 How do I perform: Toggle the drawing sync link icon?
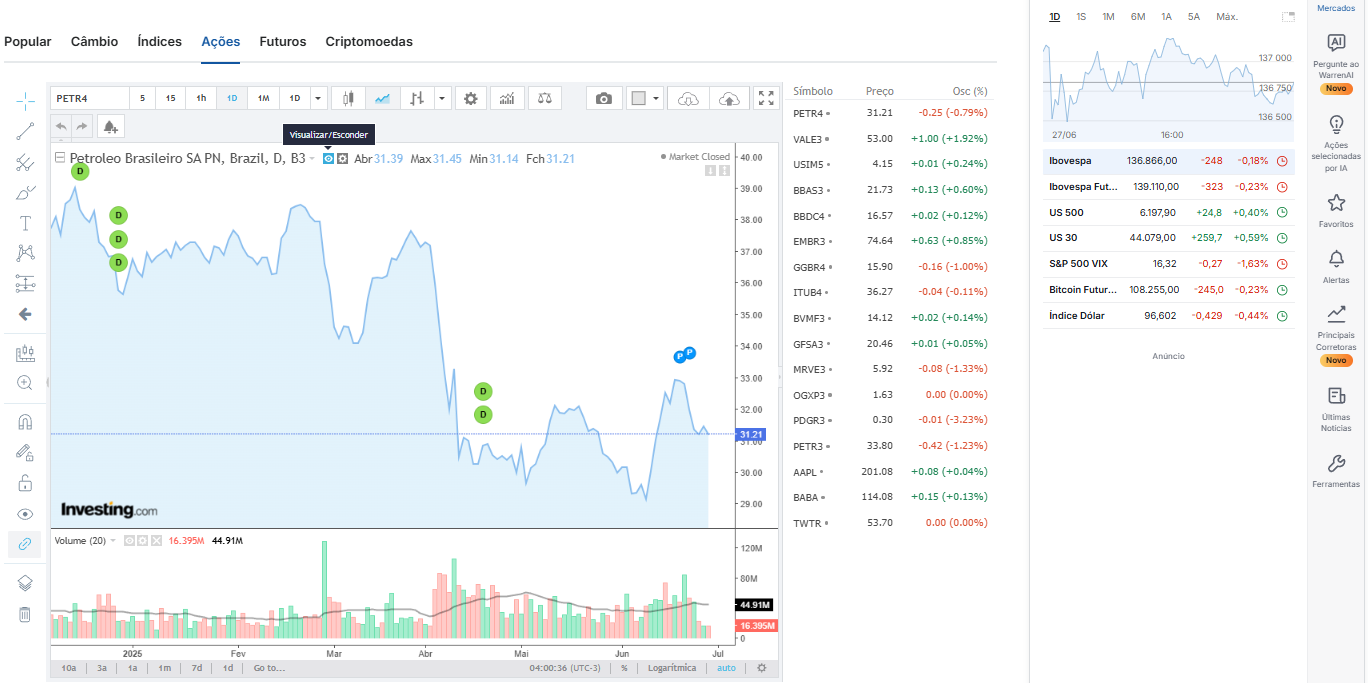point(25,544)
